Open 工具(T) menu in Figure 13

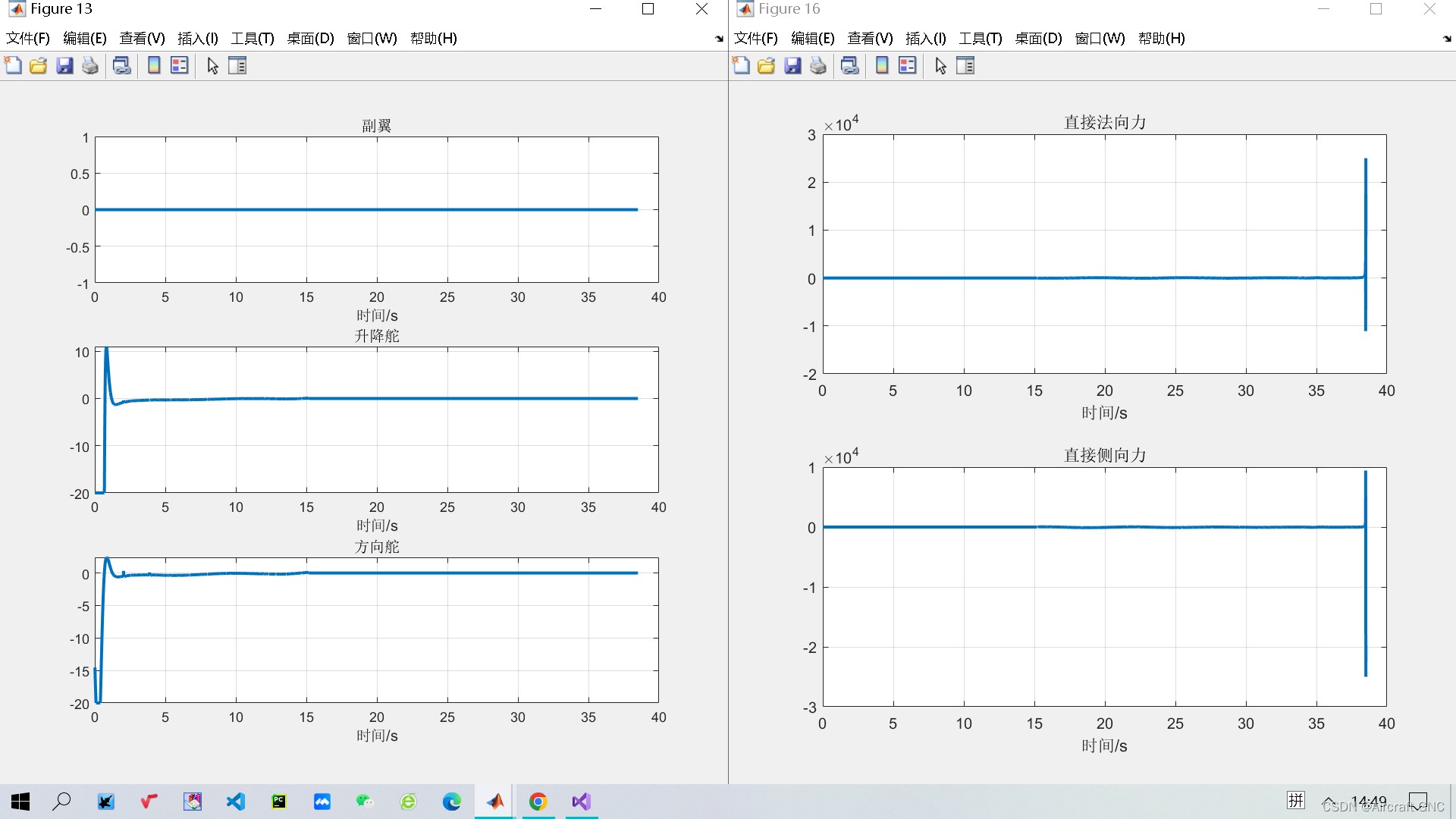(252, 39)
